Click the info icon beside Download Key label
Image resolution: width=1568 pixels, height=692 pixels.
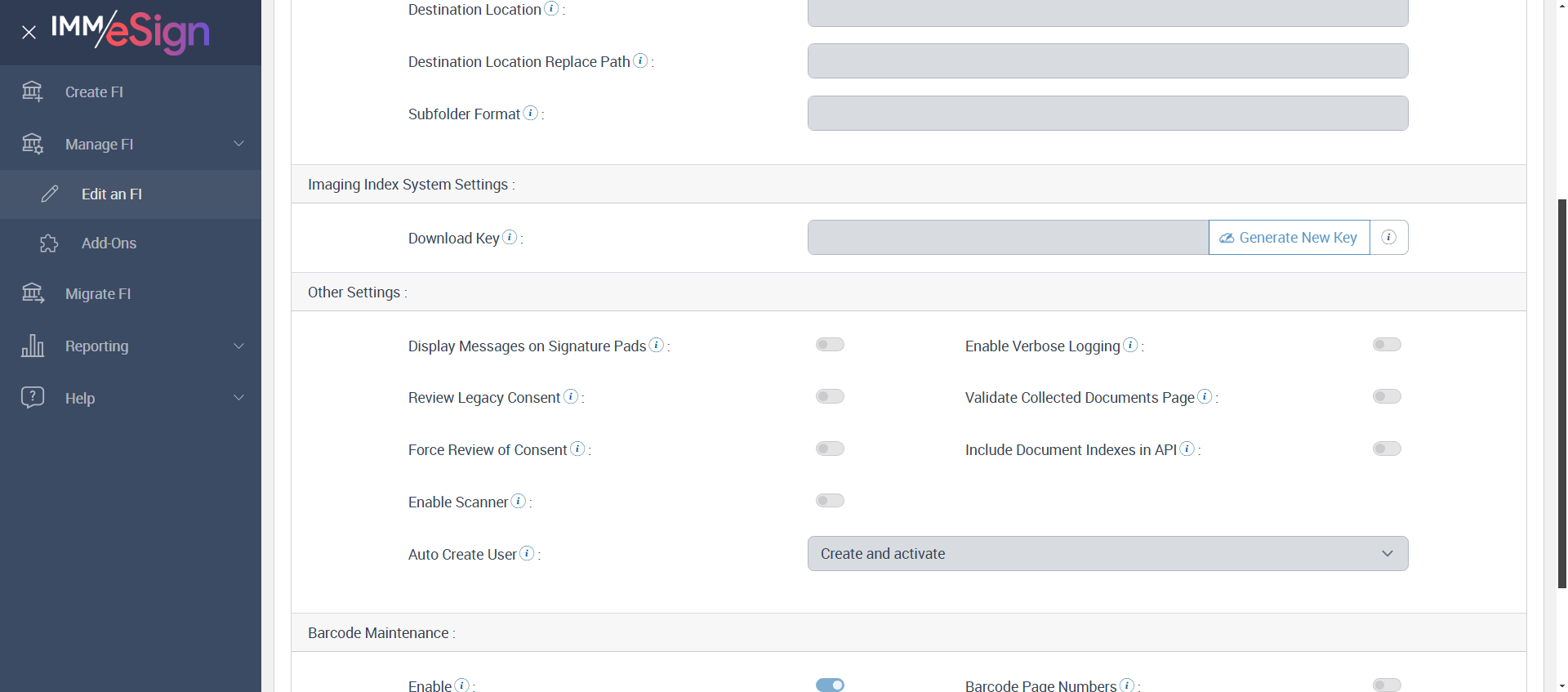pyautogui.click(x=510, y=237)
